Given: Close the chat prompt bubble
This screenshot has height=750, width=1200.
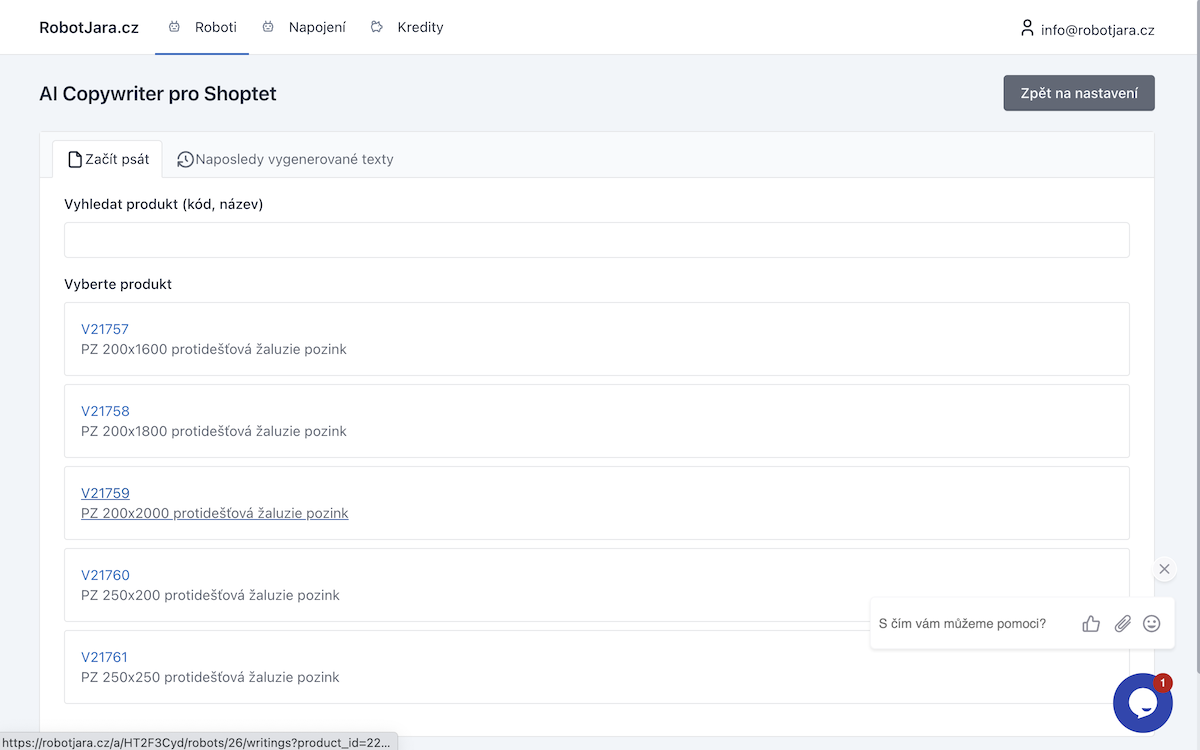Looking at the screenshot, I should (x=1164, y=569).
